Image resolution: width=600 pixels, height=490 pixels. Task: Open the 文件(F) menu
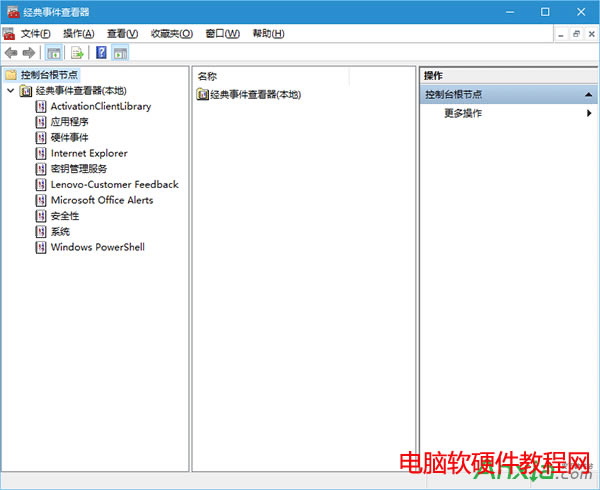click(36, 34)
